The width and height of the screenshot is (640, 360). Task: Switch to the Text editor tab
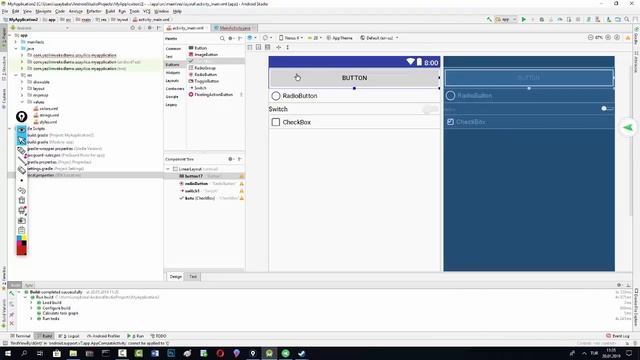pos(193,277)
